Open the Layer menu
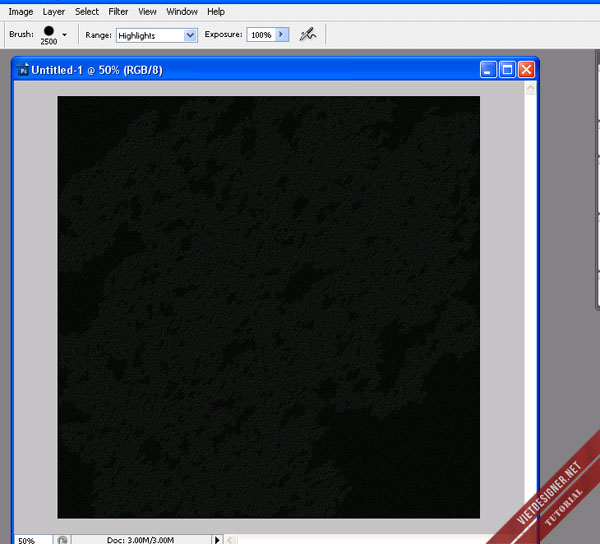Screen dimensions: 600x544 pyautogui.click(x=54, y=12)
